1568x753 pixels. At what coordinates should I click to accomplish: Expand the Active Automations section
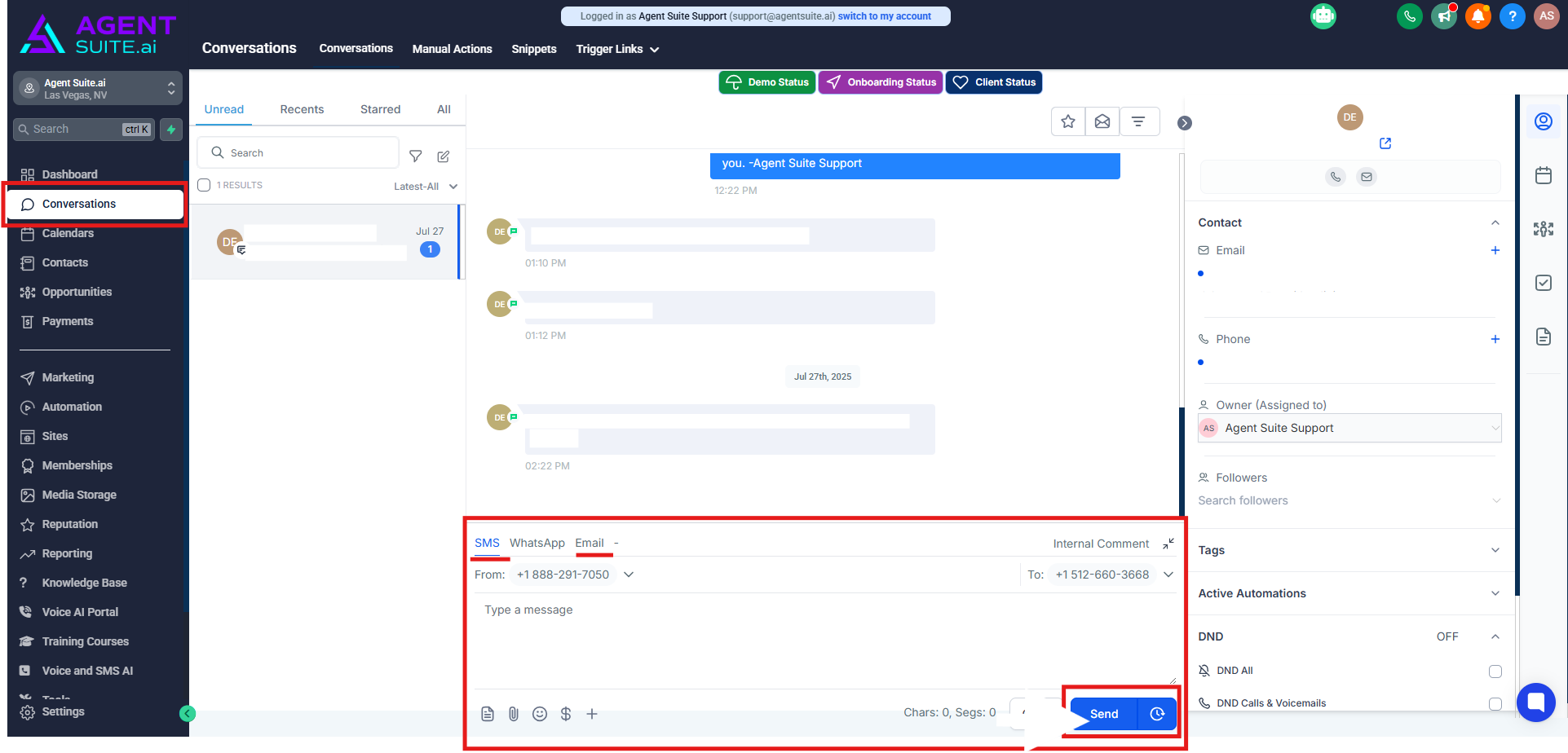coord(1349,593)
